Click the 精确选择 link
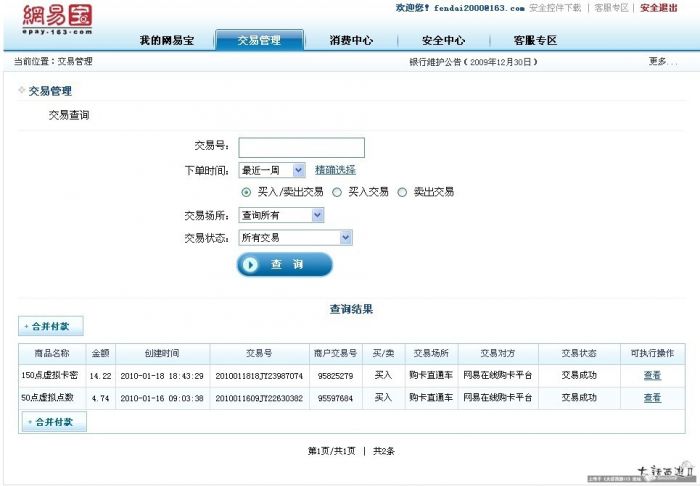 (x=335, y=170)
